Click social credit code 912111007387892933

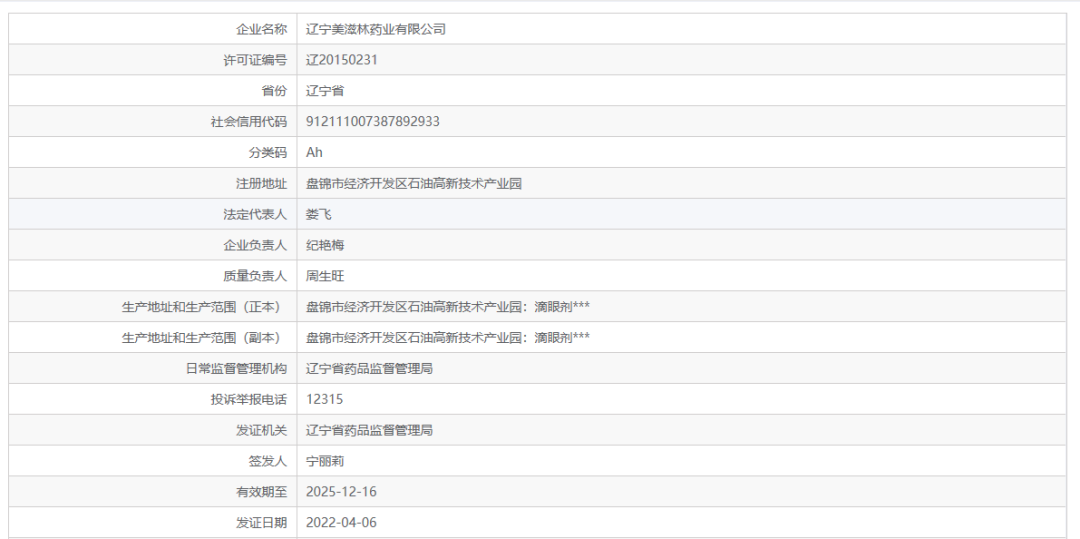[372, 122]
